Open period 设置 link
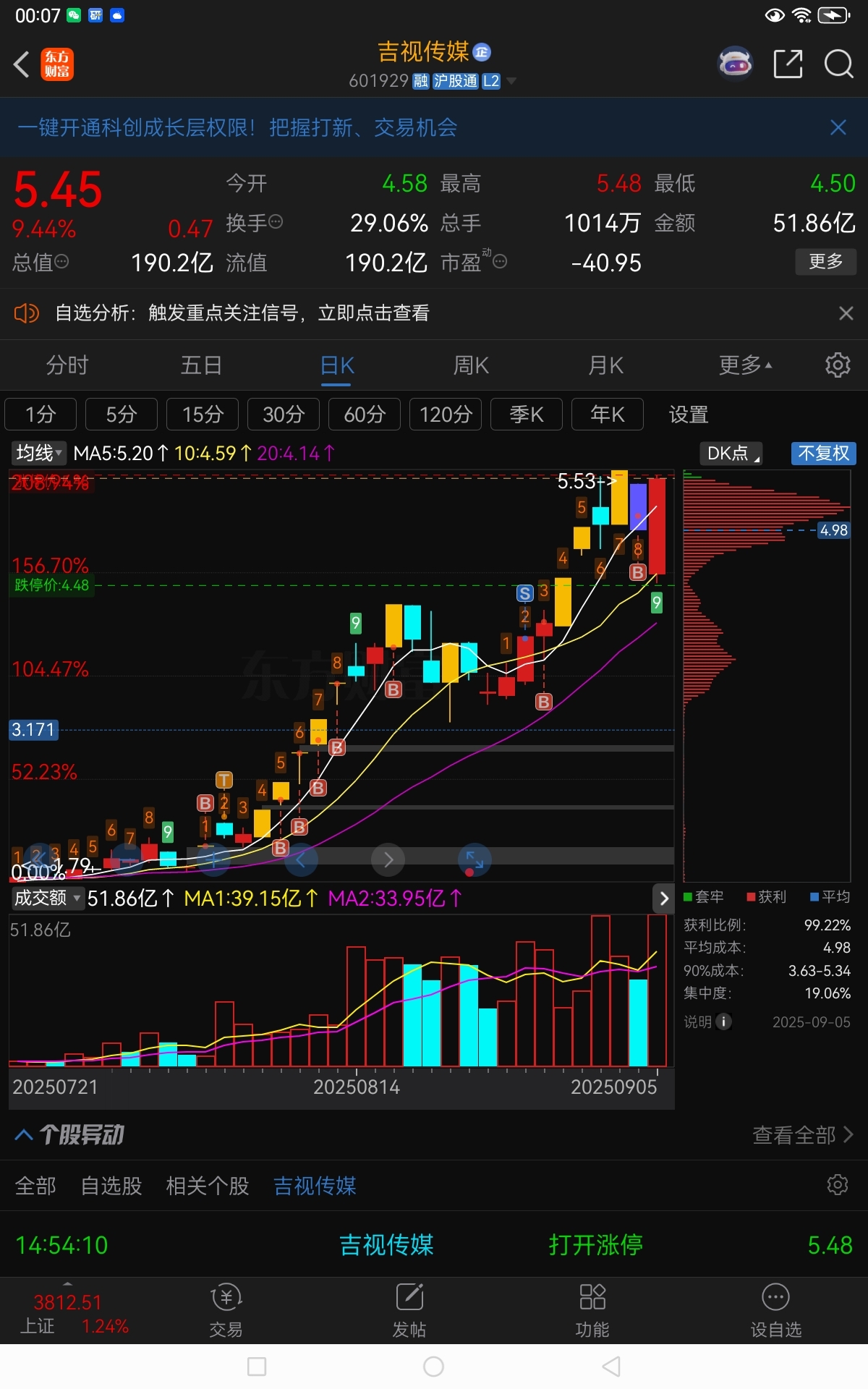 pyautogui.click(x=689, y=415)
